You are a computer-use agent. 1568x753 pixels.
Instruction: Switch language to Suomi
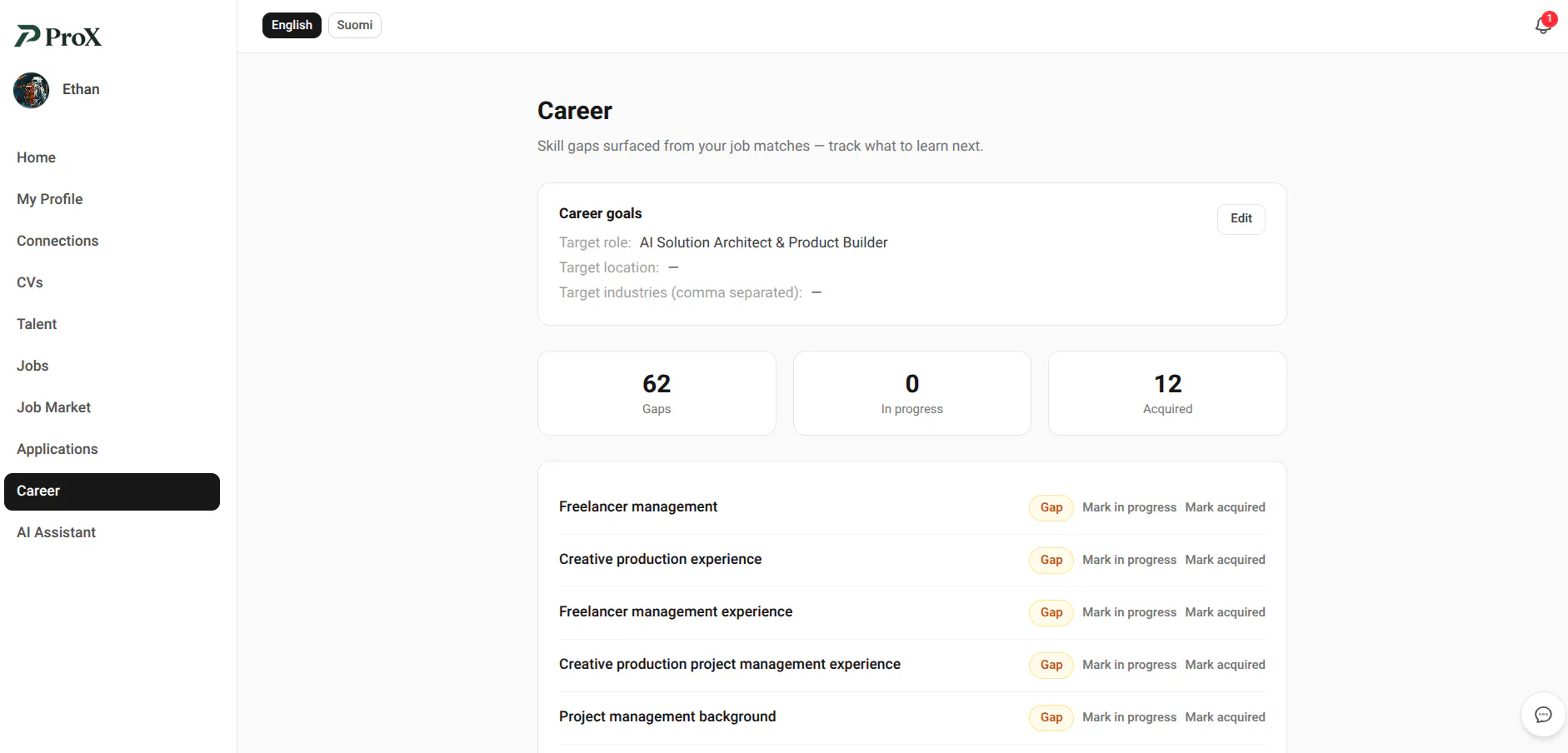point(355,25)
